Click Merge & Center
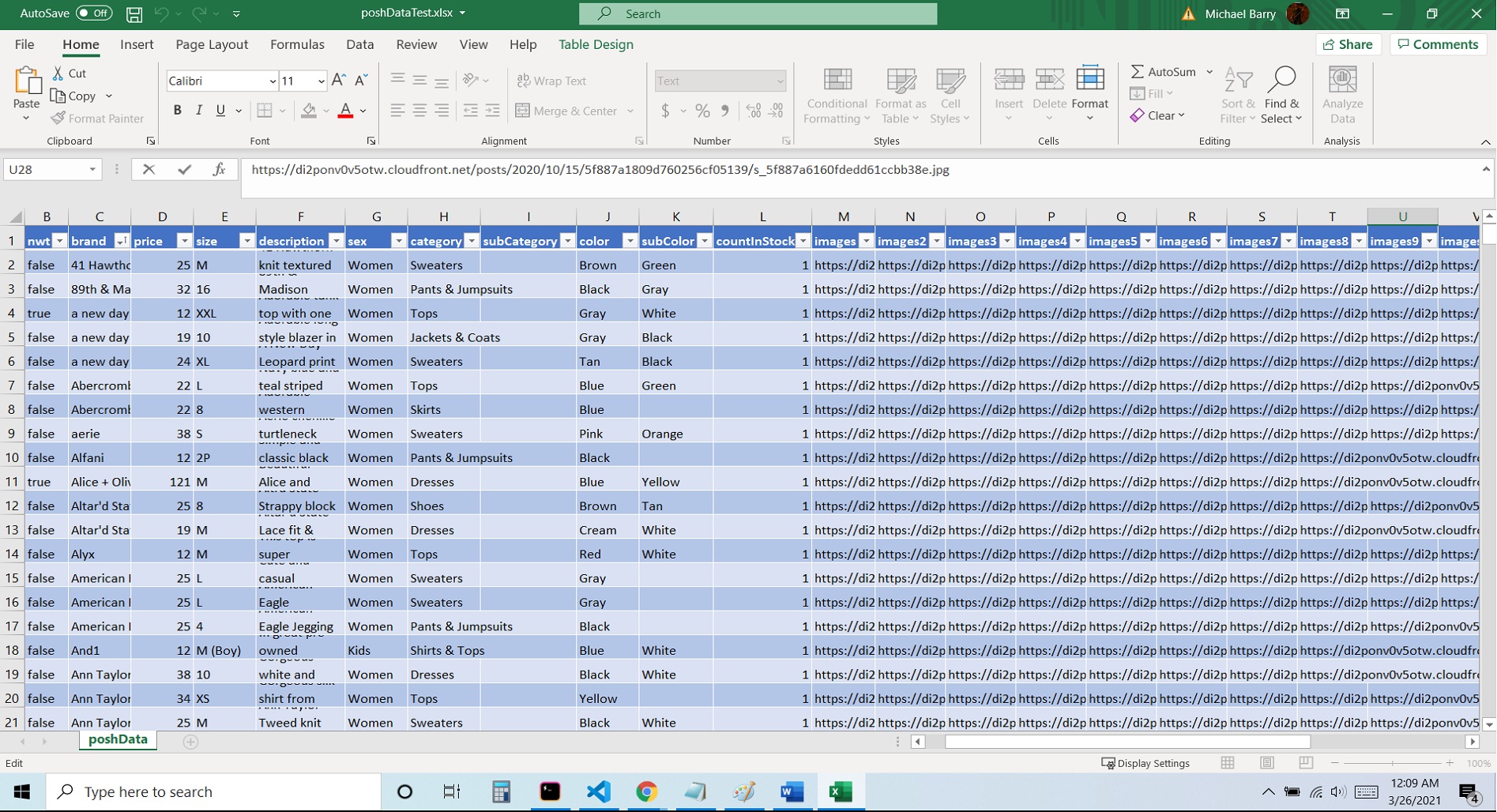This screenshot has width=1497, height=812. click(566, 111)
